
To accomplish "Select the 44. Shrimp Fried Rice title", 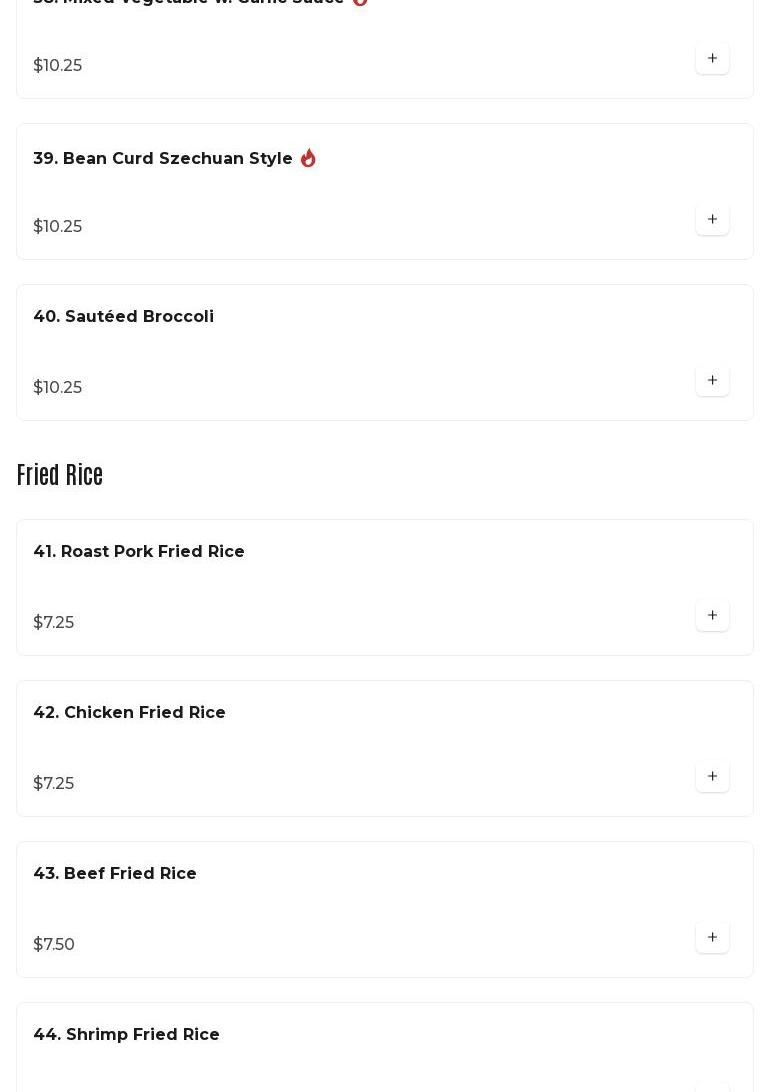I will 126,1034.
